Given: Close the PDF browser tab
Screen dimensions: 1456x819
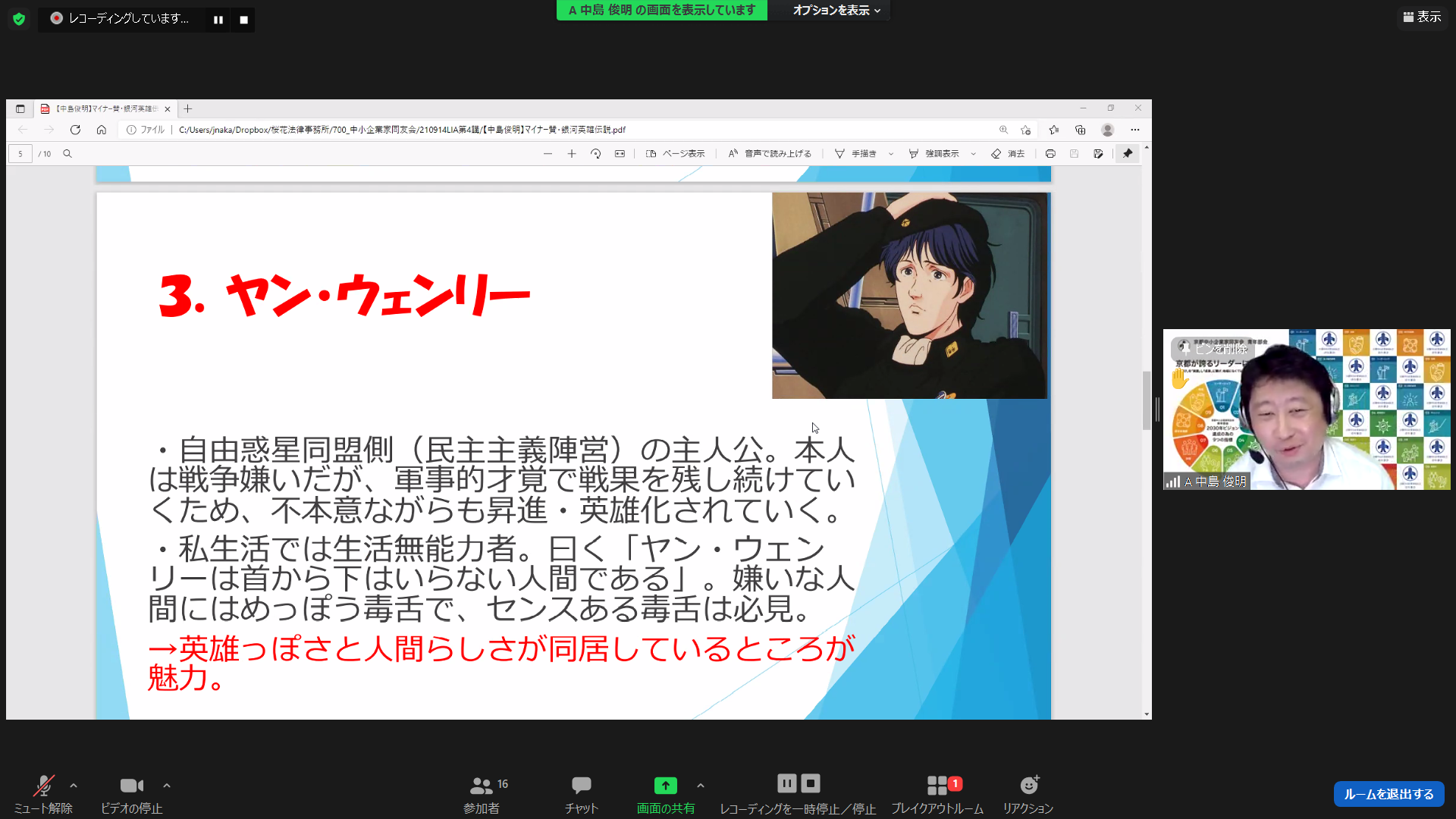Looking at the screenshot, I should point(168,109).
